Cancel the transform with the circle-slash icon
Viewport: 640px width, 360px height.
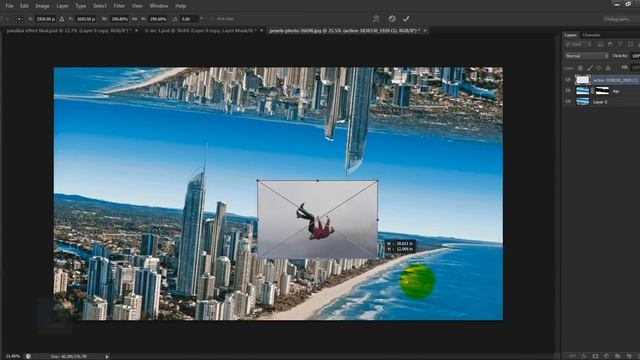392,19
